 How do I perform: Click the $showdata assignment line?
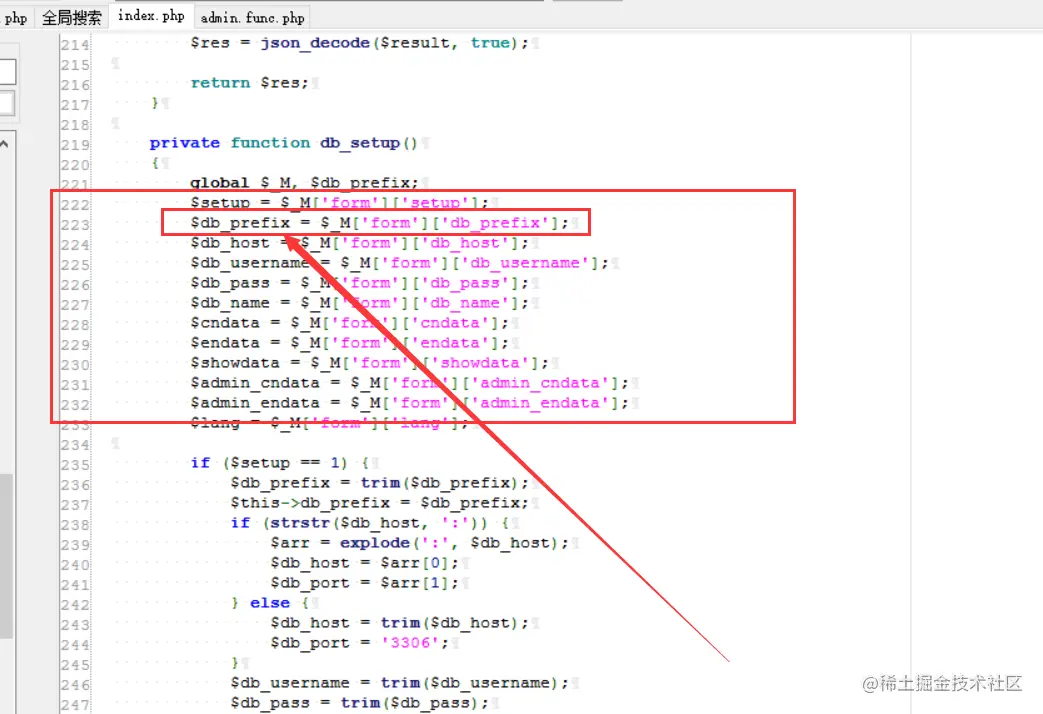pos(369,363)
